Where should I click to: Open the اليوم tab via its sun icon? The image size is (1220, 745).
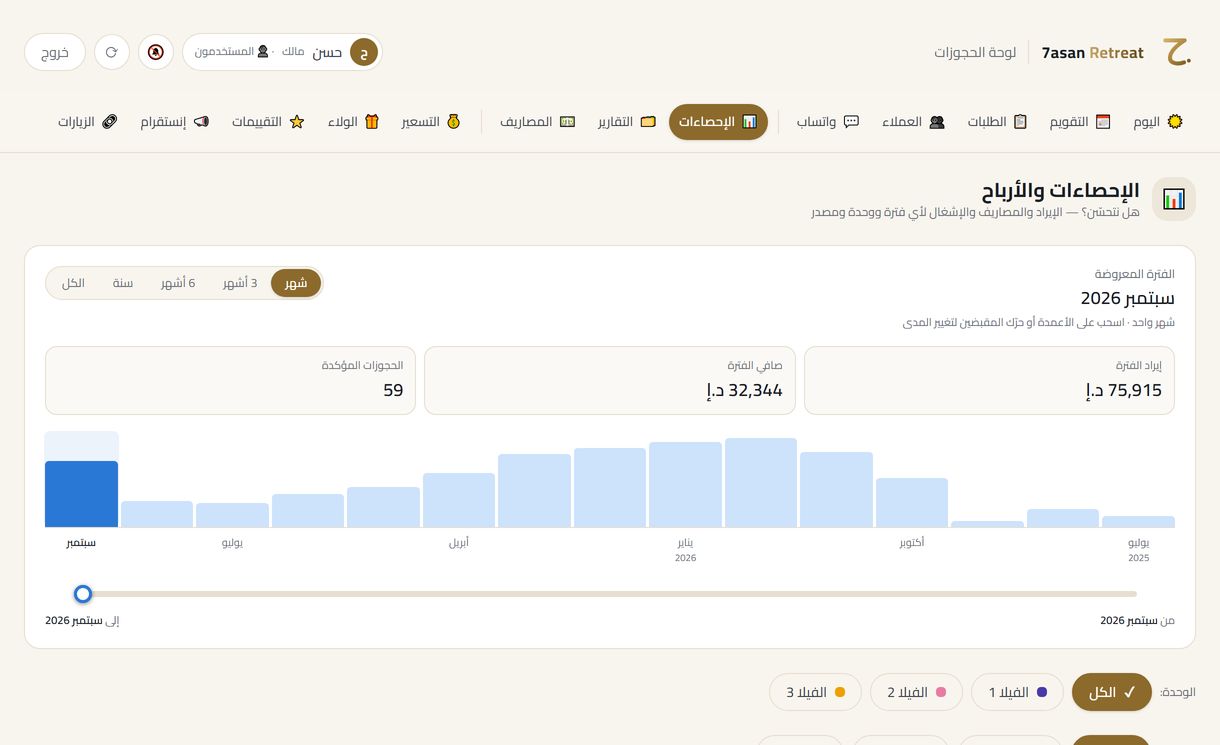tap(1175, 122)
